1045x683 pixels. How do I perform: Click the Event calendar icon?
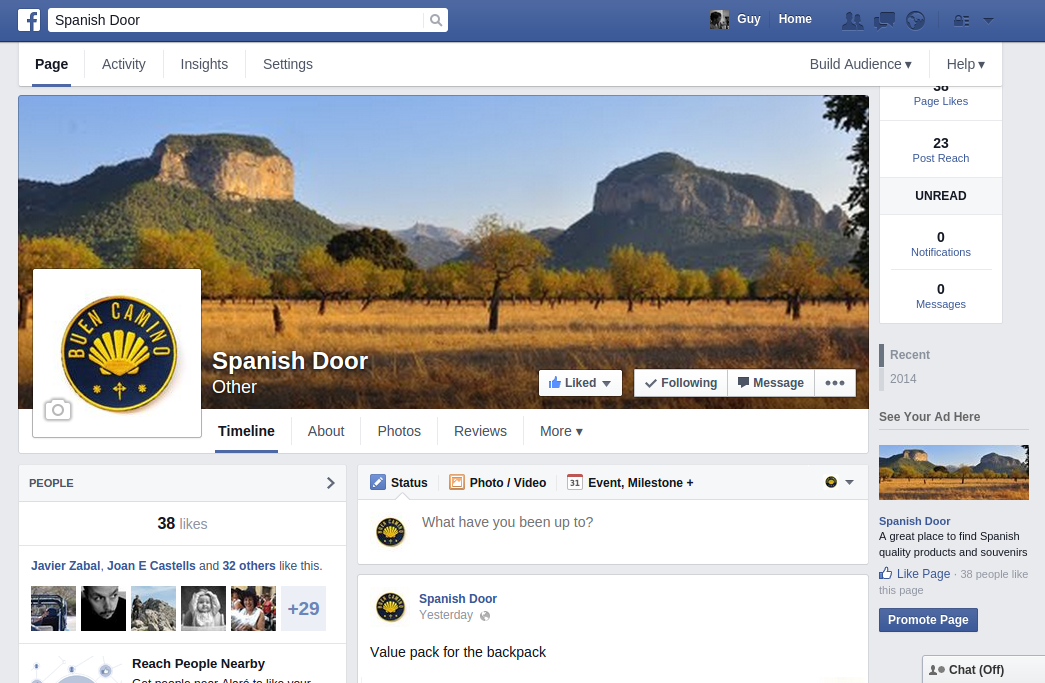(x=574, y=482)
